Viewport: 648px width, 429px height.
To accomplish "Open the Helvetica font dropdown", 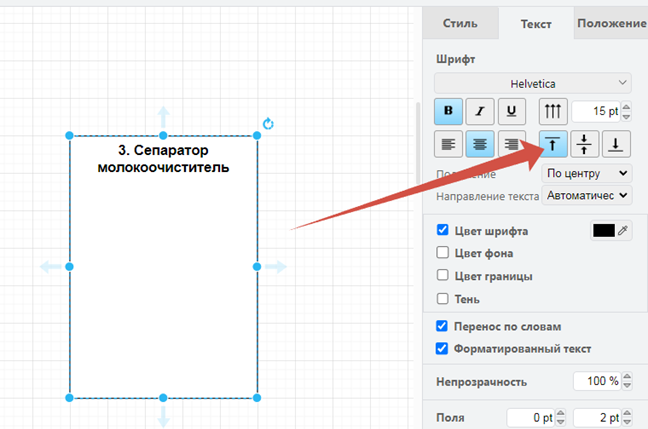I will click(534, 83).
